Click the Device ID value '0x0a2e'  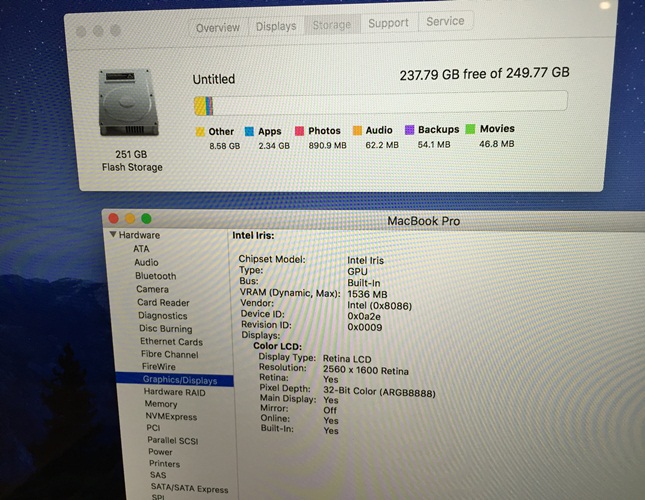point(364,317)
